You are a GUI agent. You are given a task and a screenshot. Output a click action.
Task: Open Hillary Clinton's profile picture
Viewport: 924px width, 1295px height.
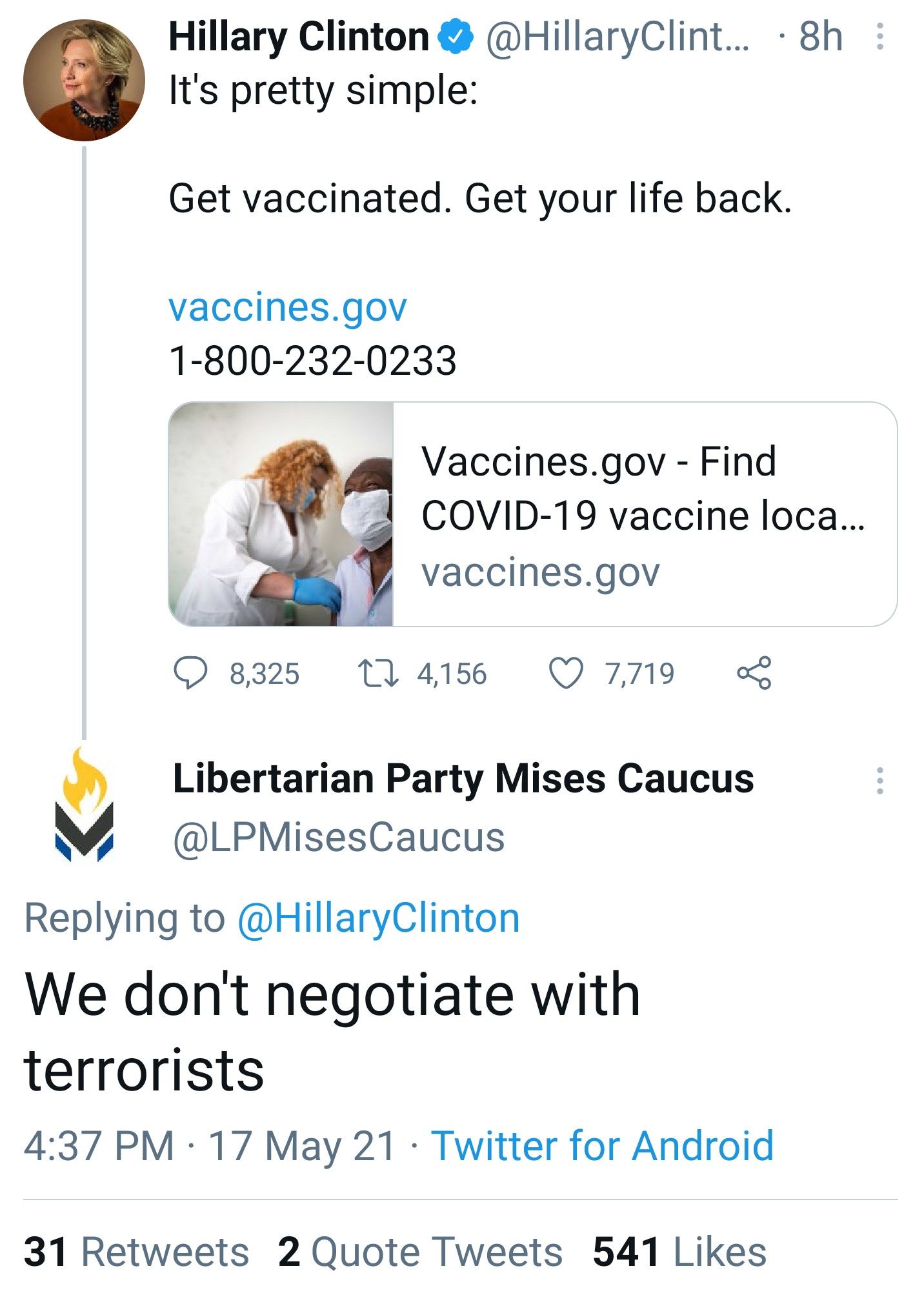84,80
